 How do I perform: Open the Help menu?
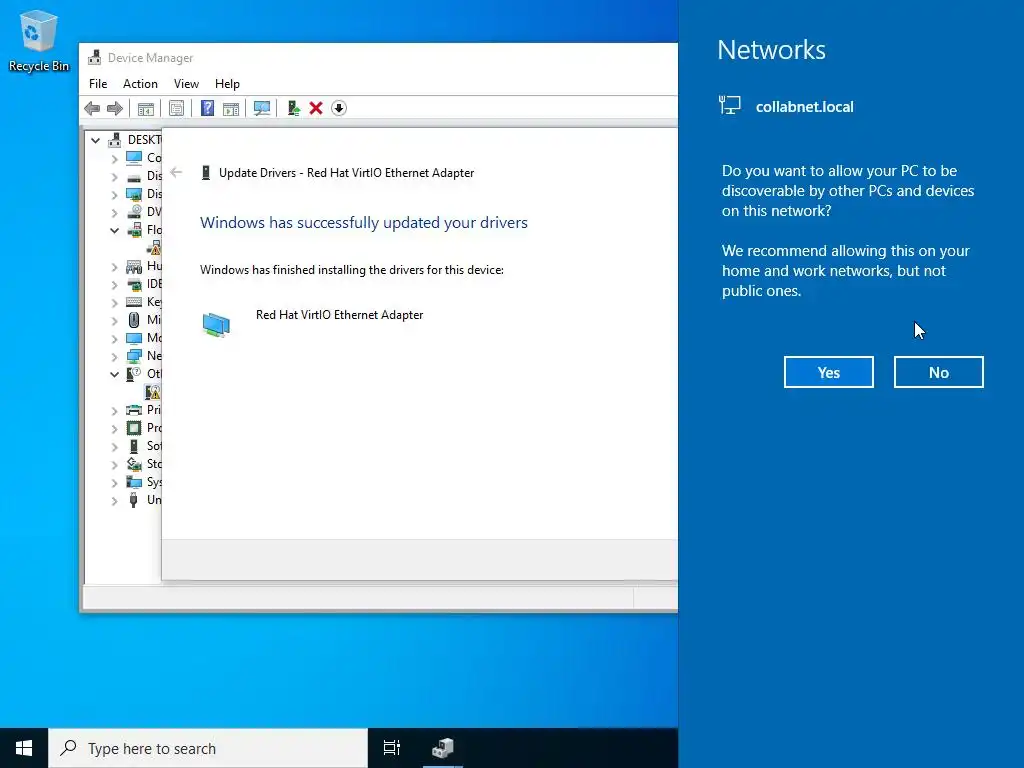(227, 84)
